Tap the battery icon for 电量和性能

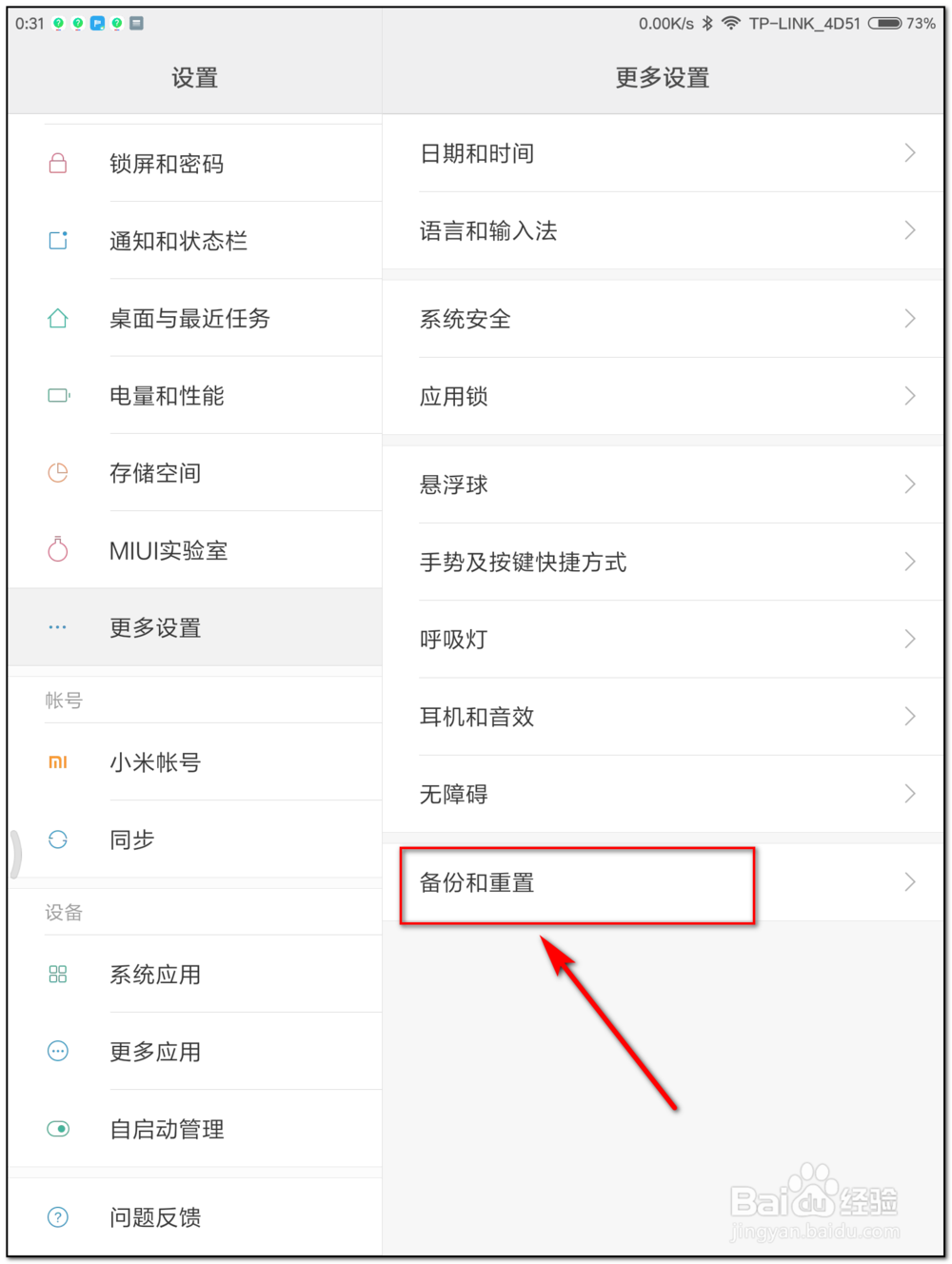[58, 395]
